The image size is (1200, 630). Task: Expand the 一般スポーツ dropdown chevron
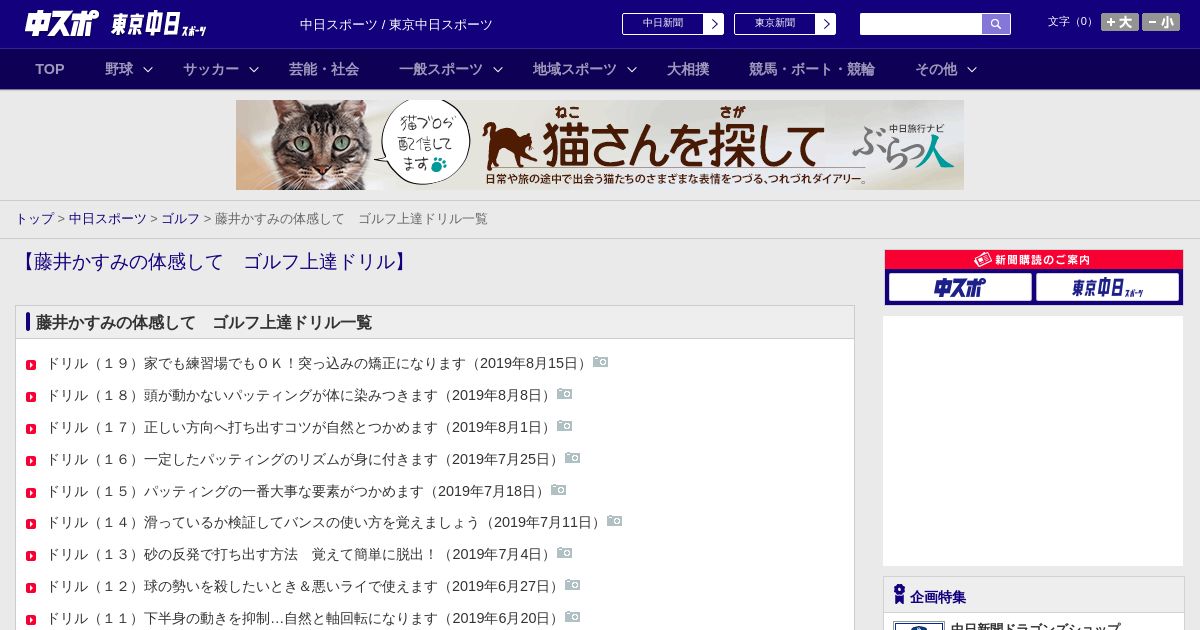[498, 69]
